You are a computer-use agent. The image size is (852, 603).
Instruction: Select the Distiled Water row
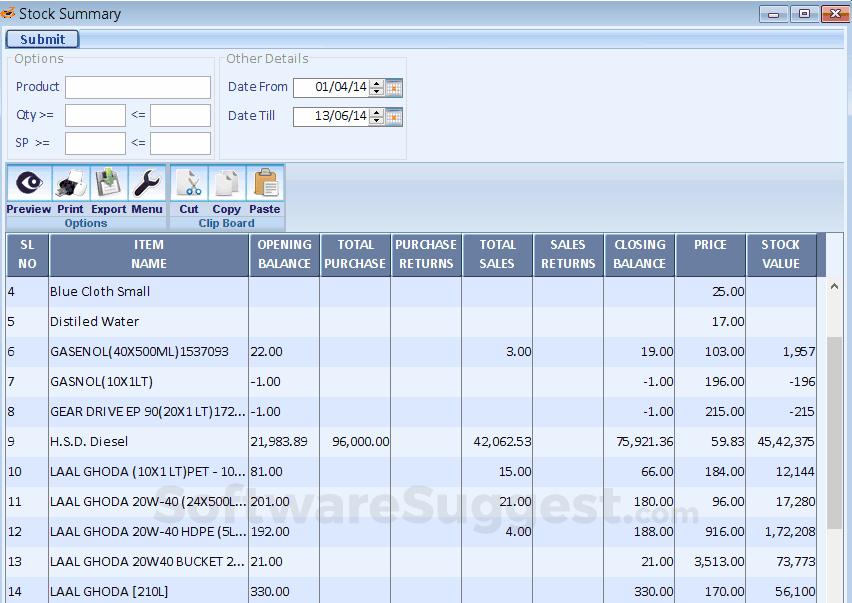click(147, 321)
